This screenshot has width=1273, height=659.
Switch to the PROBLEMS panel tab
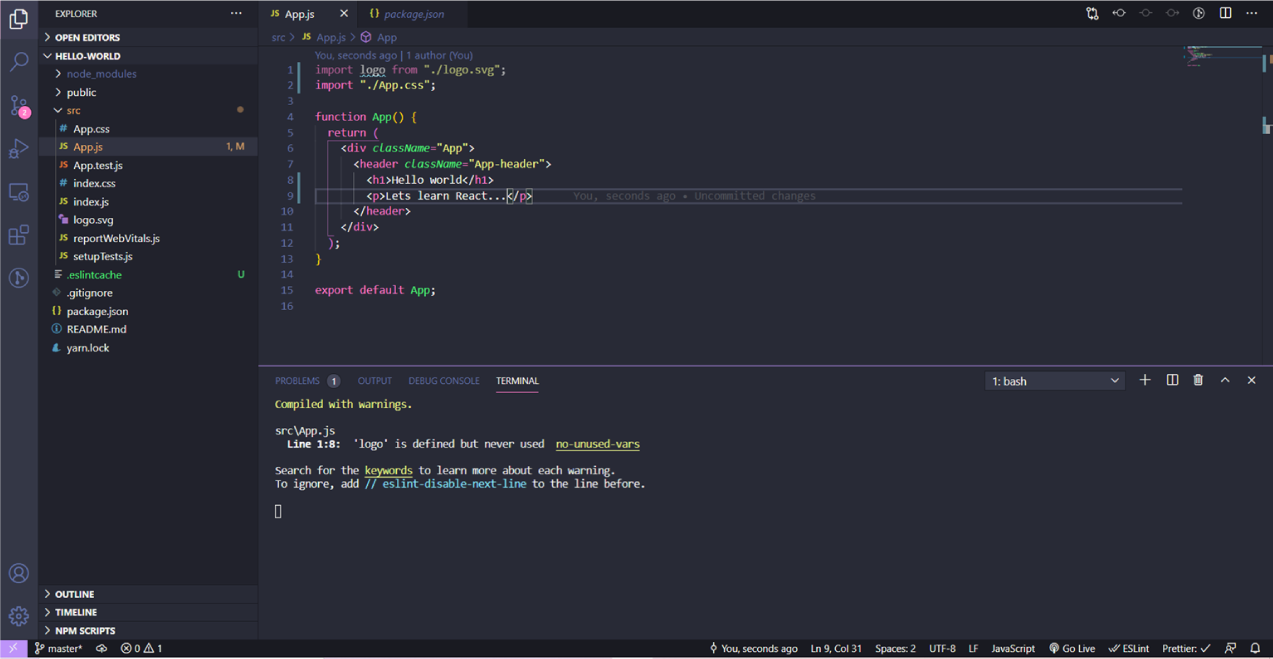pyautogui.click(x=298, y=381)
